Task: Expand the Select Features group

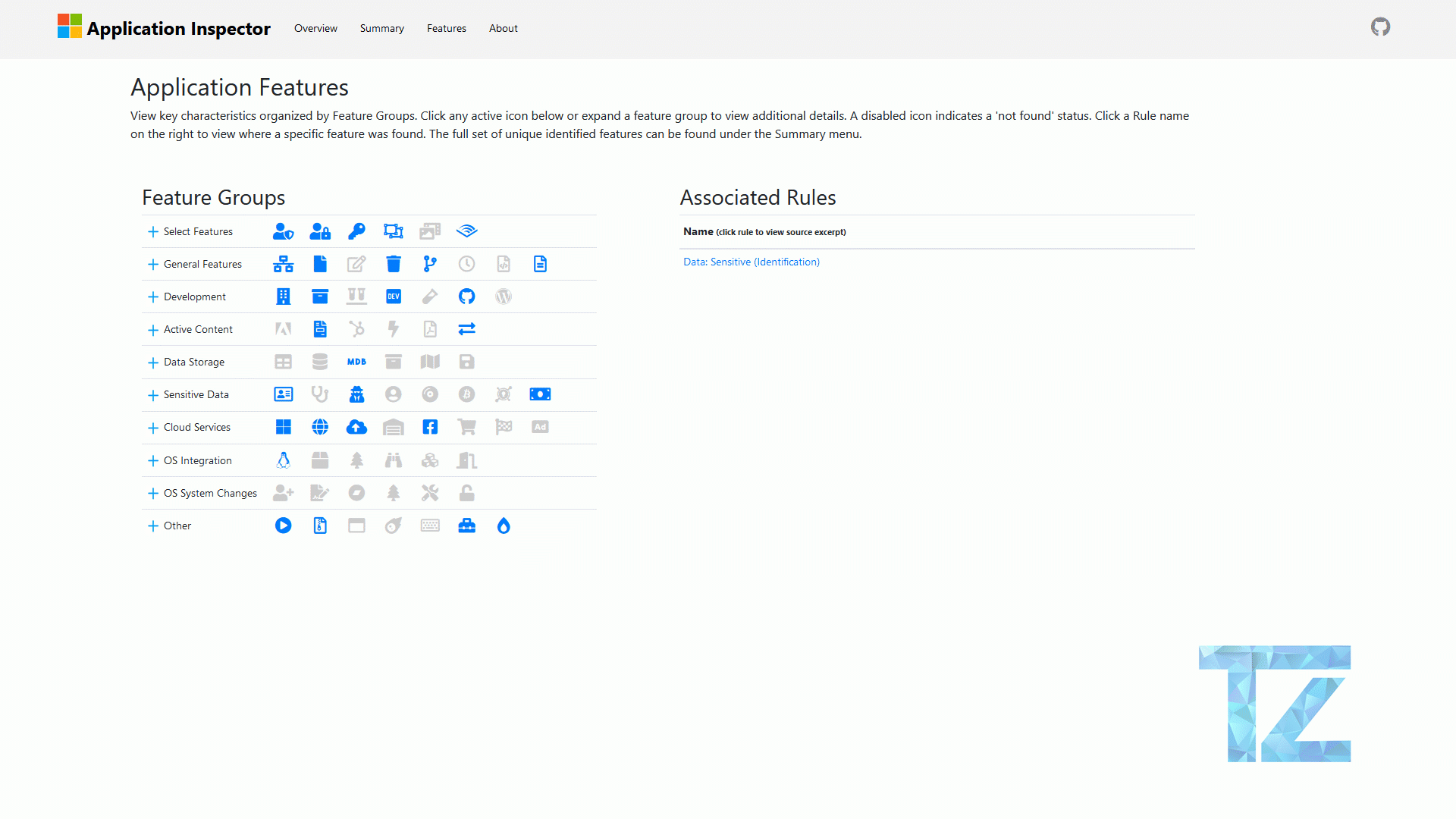Action: click(153, 232)
